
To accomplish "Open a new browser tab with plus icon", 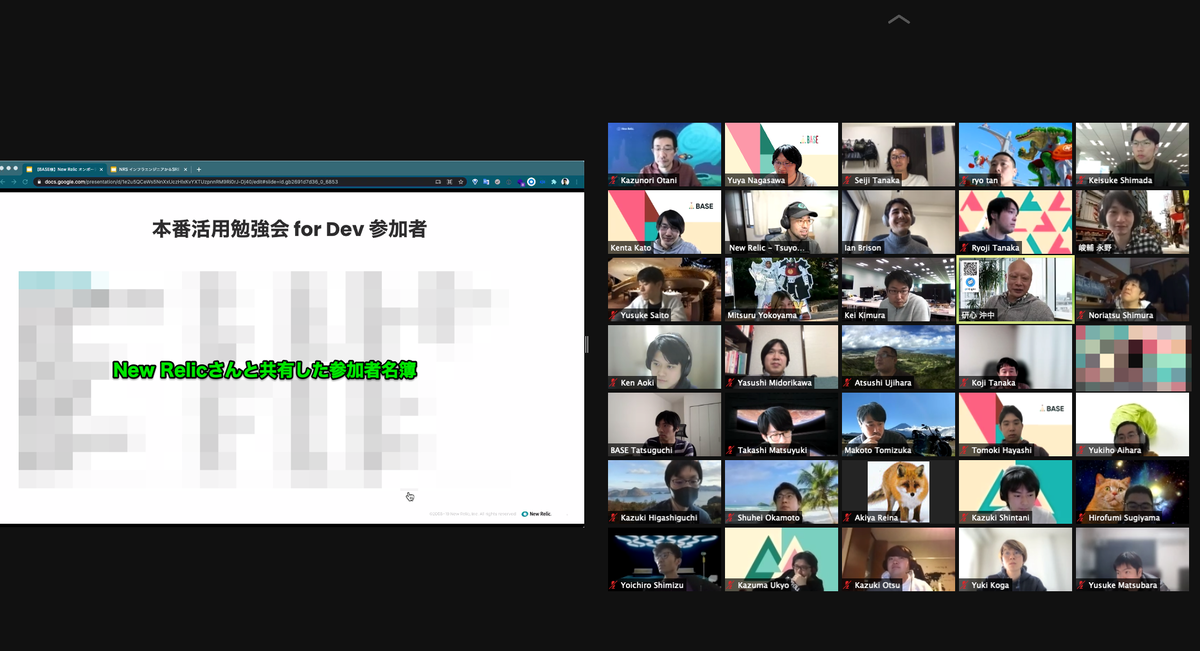I will (x=199, y=169).
